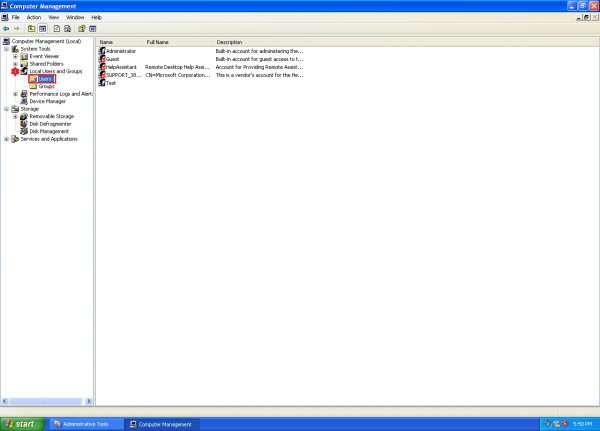This screenshot has height=431, width=600.
Task: Click the Computer Management taskbar button
Action: coord(162,424)
